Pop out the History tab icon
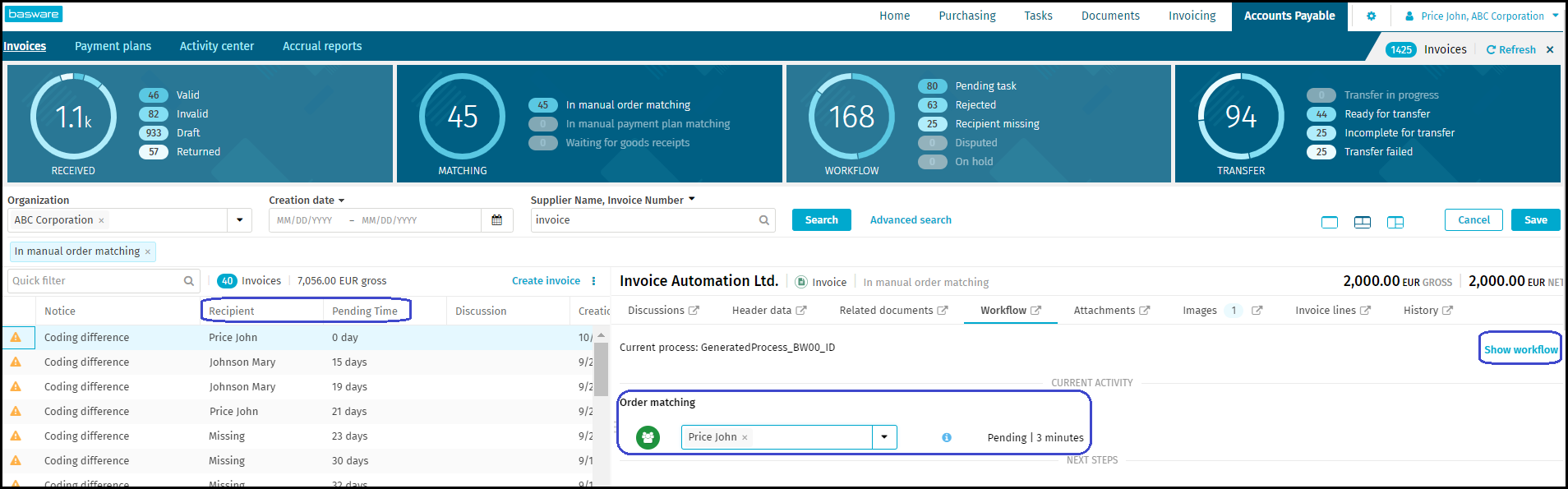Viewport: 1568px width, 489px height. [x=1447, y=310]
